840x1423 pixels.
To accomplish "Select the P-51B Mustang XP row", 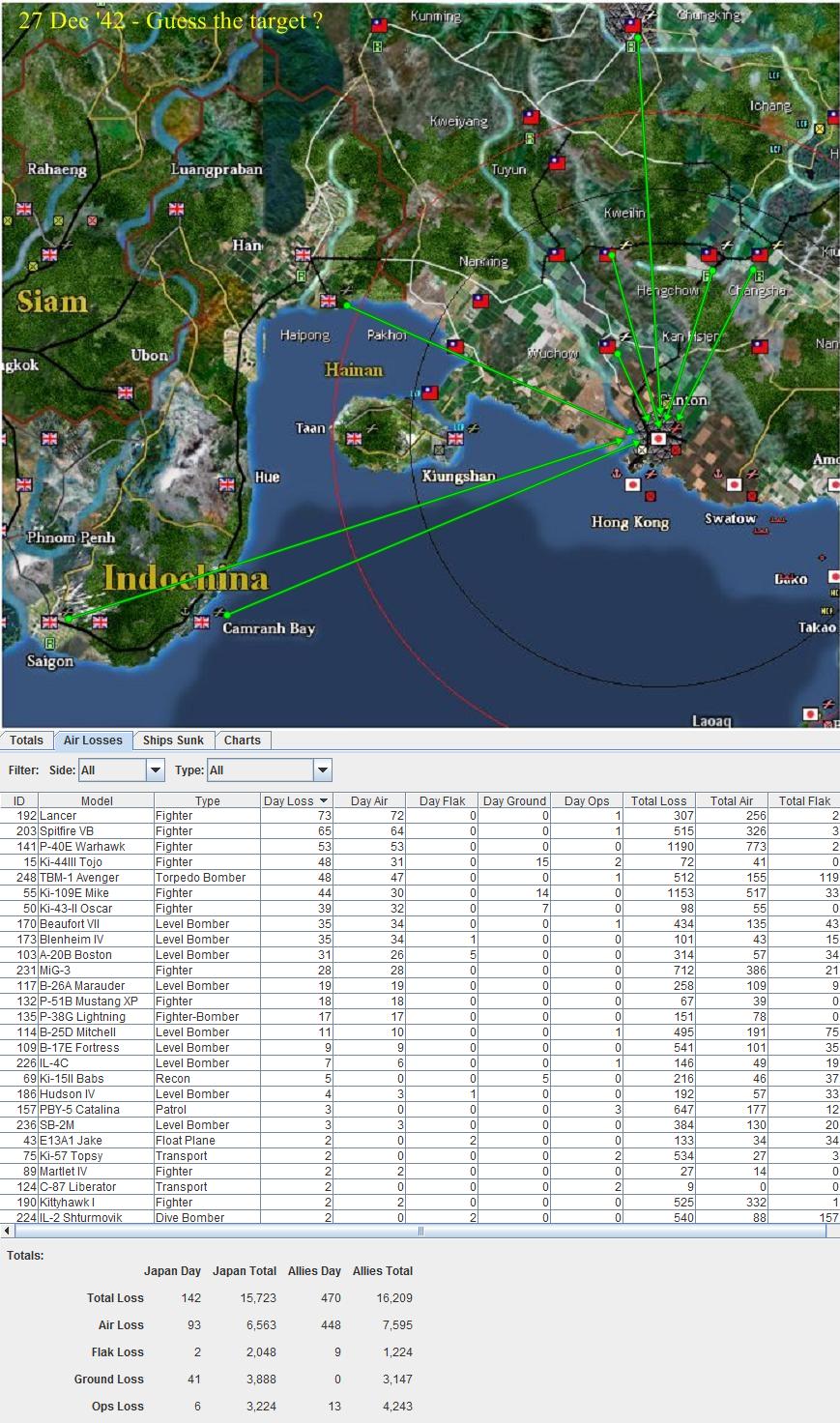I will pyautogui.click(x=420, y=1002).
